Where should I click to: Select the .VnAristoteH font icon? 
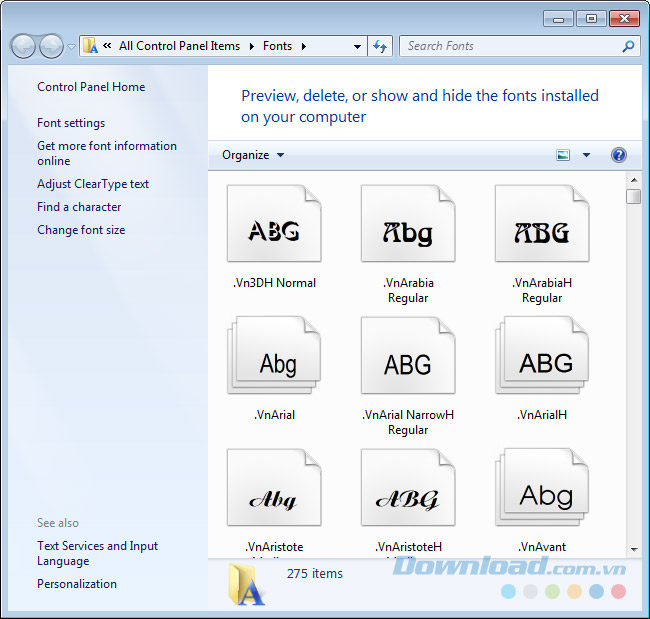[408, 487]
